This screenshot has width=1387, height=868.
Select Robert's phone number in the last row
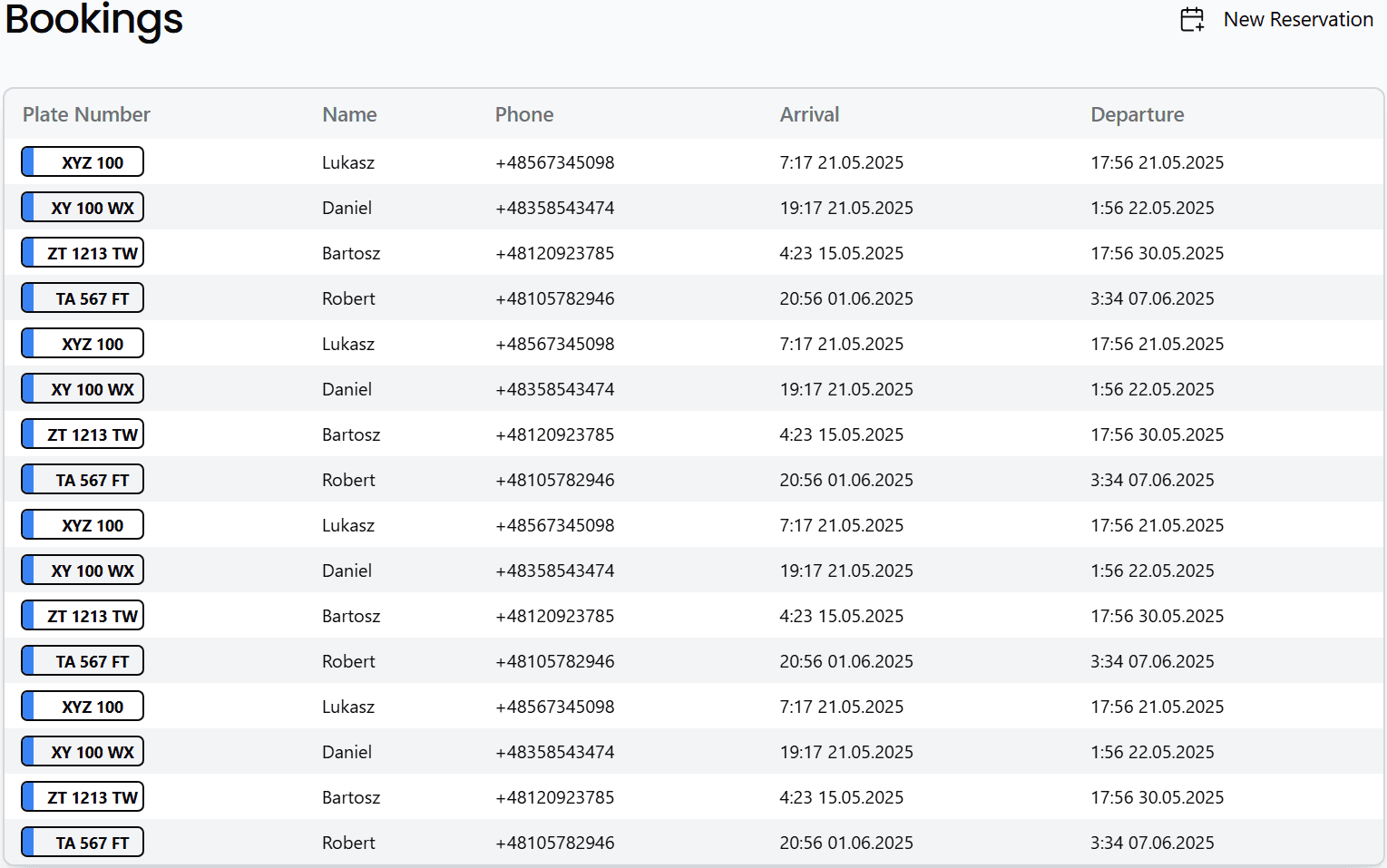pyautogui.click(x=554, y=843)
